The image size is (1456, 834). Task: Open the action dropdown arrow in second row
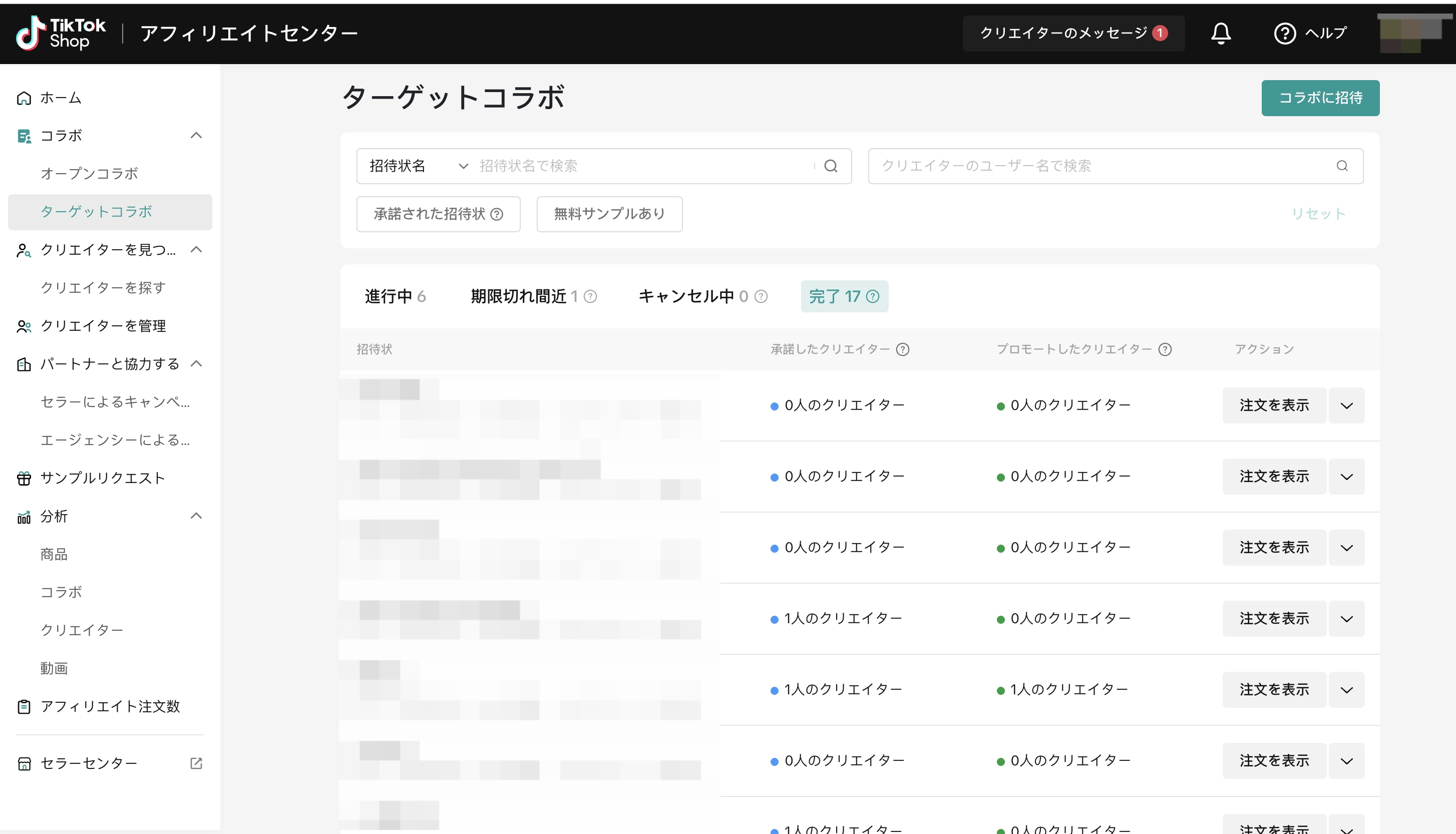pyautogui.click(x=1346, y=477)
